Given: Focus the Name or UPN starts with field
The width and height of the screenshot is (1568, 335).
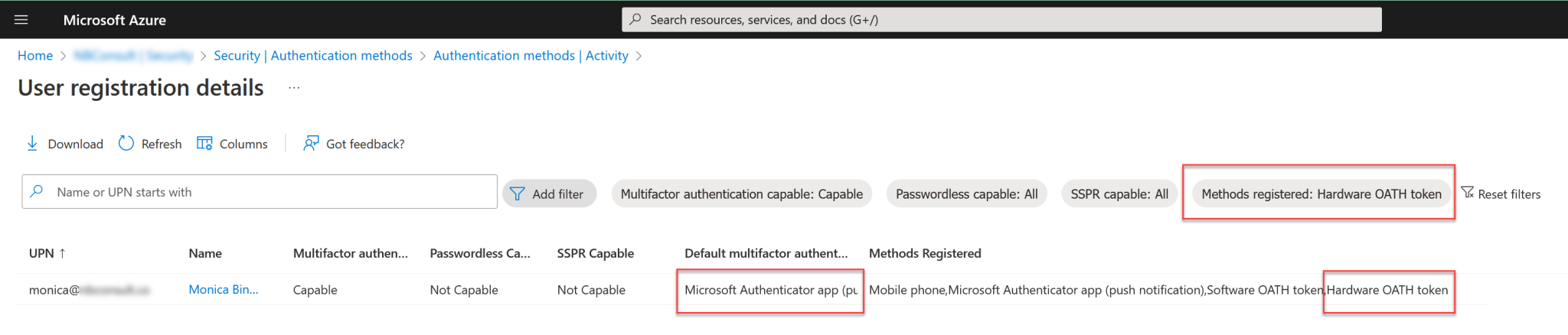Looking at the screenshot, I should click(260, 192).
